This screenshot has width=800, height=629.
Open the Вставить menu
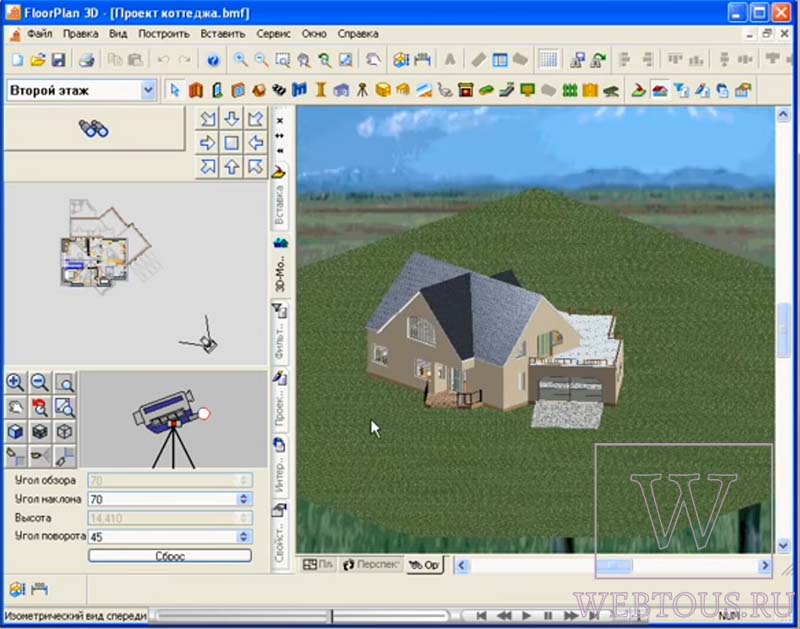(x=222, y=34)
